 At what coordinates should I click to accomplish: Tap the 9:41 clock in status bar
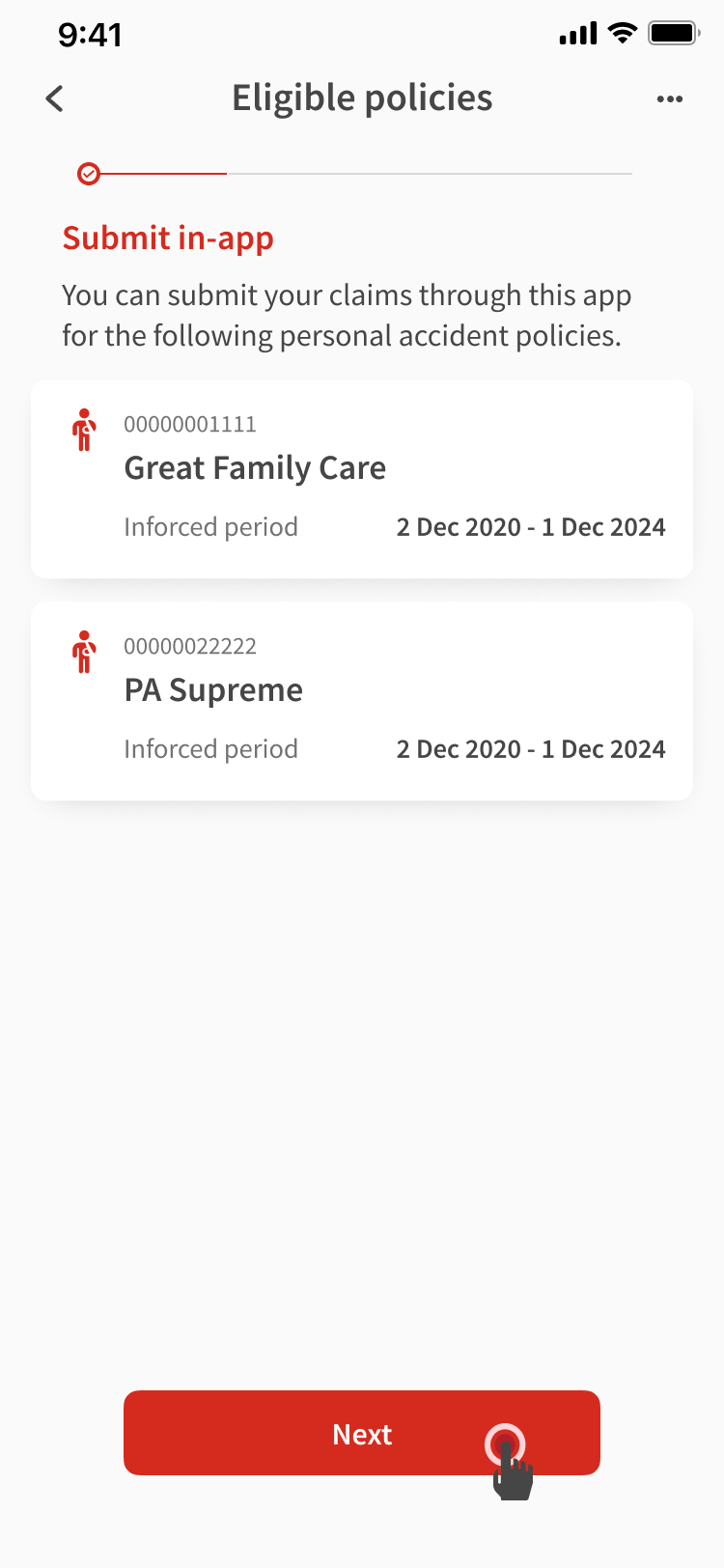(x=90, y=36)
